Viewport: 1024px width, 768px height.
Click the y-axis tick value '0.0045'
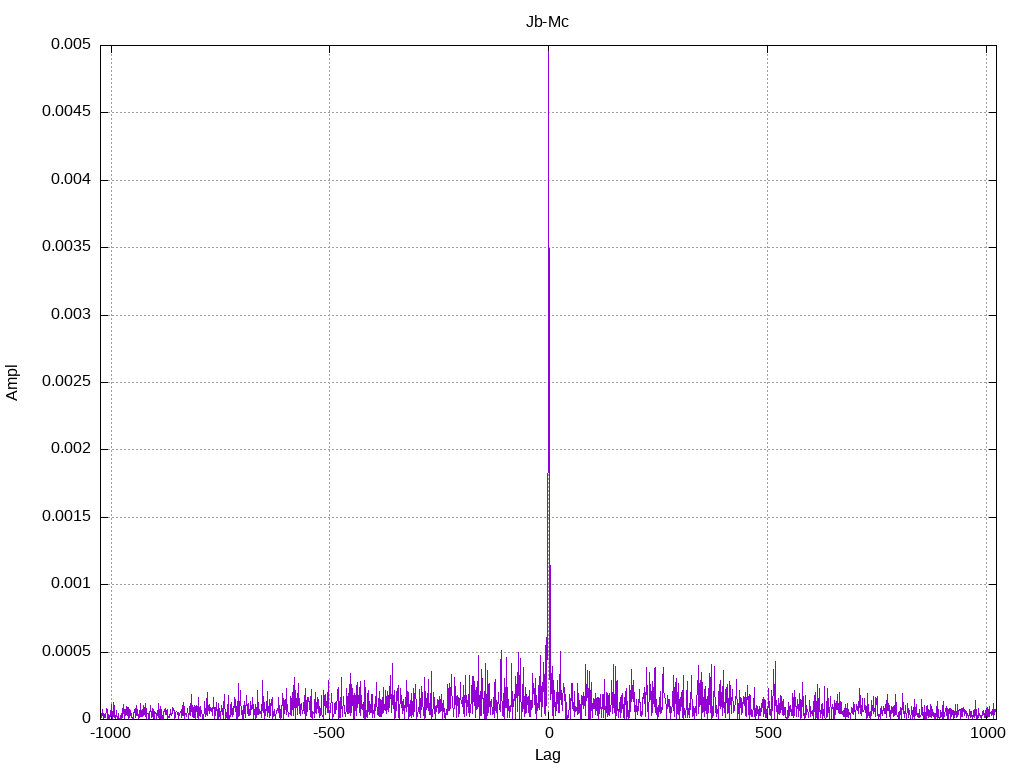[x=66, y=112]
